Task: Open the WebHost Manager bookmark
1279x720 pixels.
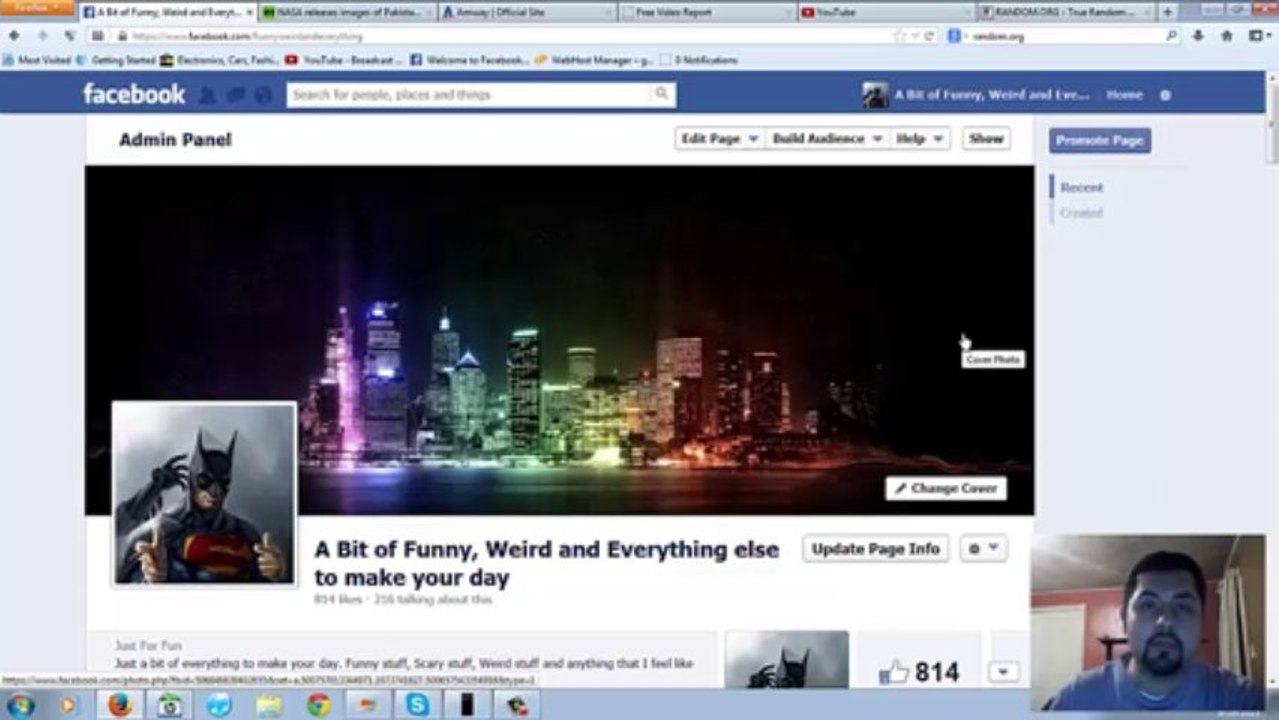Action: click(x=594, y=60)
